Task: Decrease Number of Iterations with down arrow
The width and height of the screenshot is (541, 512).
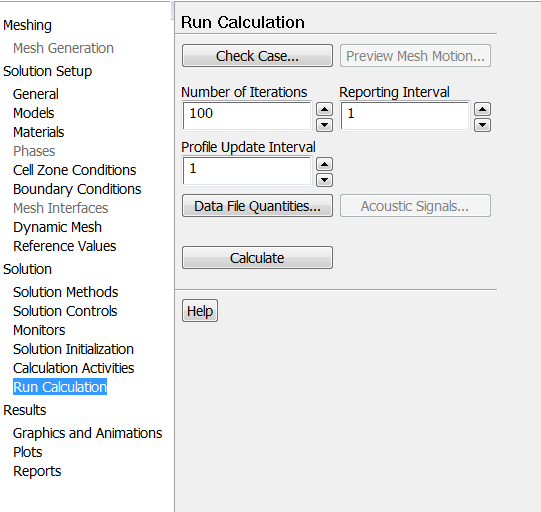Action: 324,125
